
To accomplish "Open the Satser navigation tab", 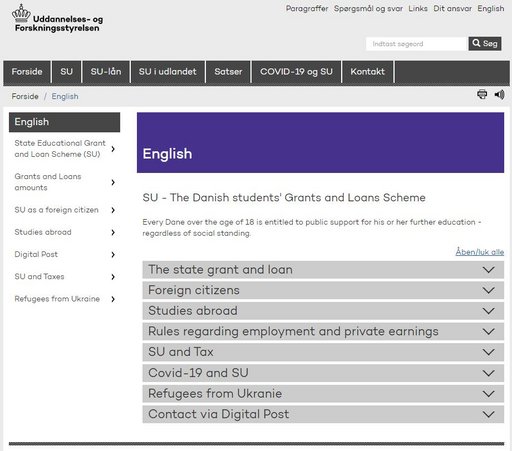I will pyautogui.click(x=228, y=72).
